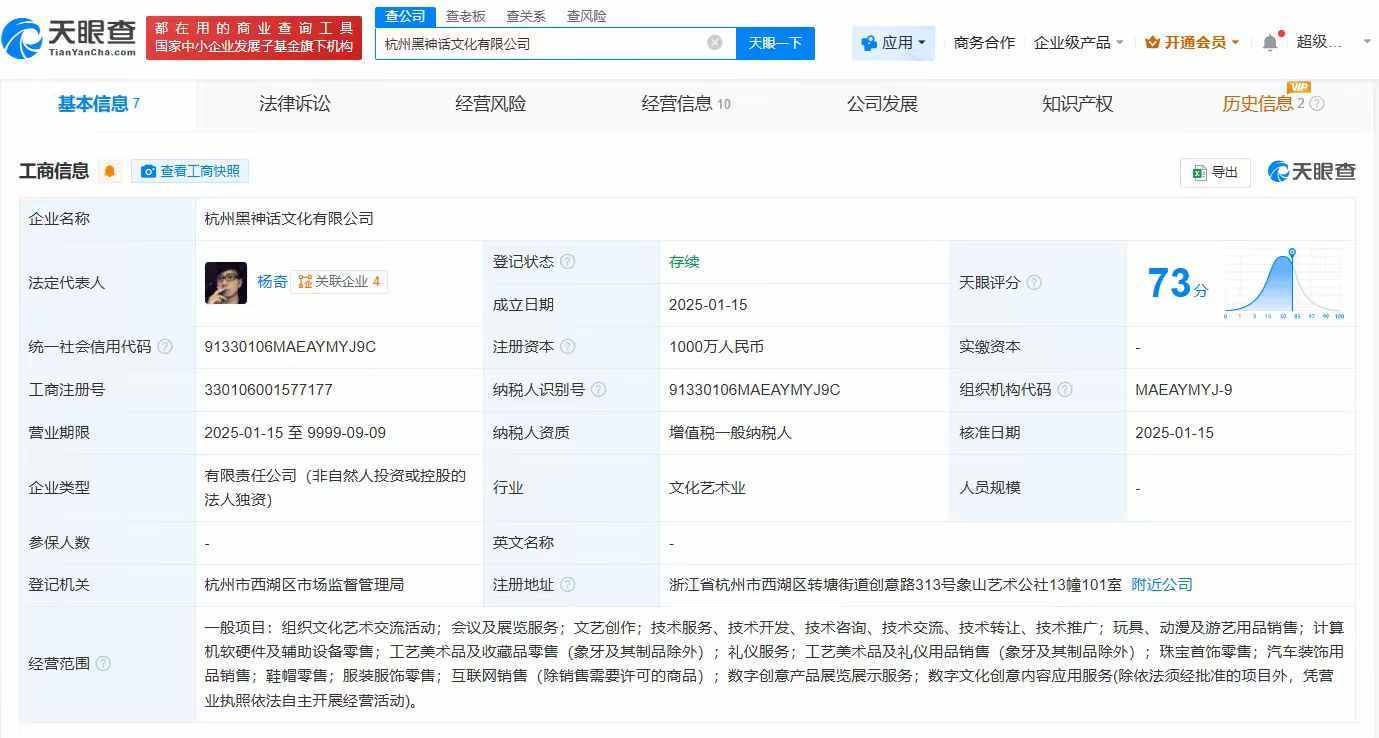1379x738 pixels.
Task: Expand the 应用 dropdown menu
Action: (894, 43)
